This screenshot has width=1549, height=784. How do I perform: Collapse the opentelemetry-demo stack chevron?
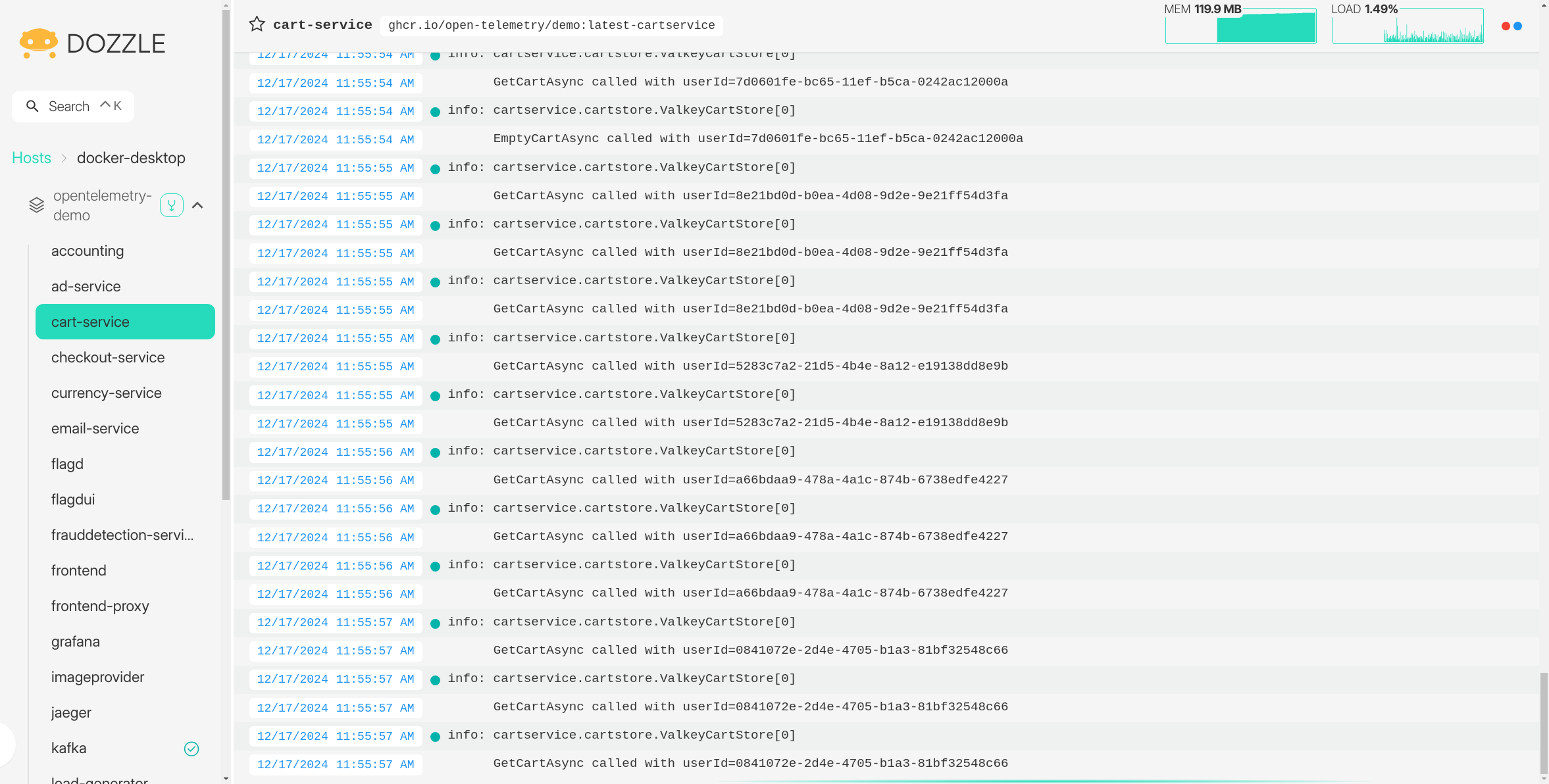point(197,205)
